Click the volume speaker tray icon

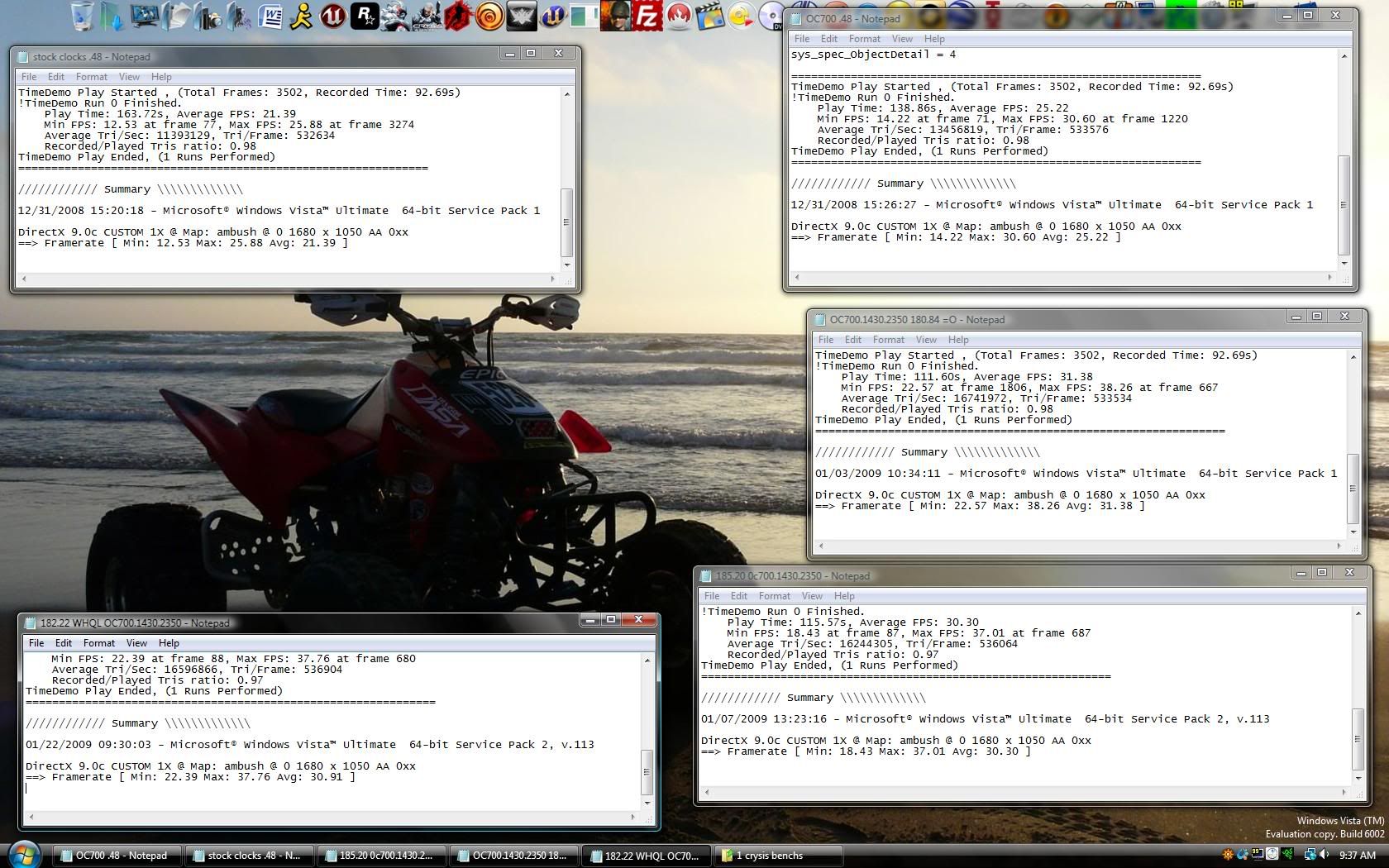click(1323, 855)
